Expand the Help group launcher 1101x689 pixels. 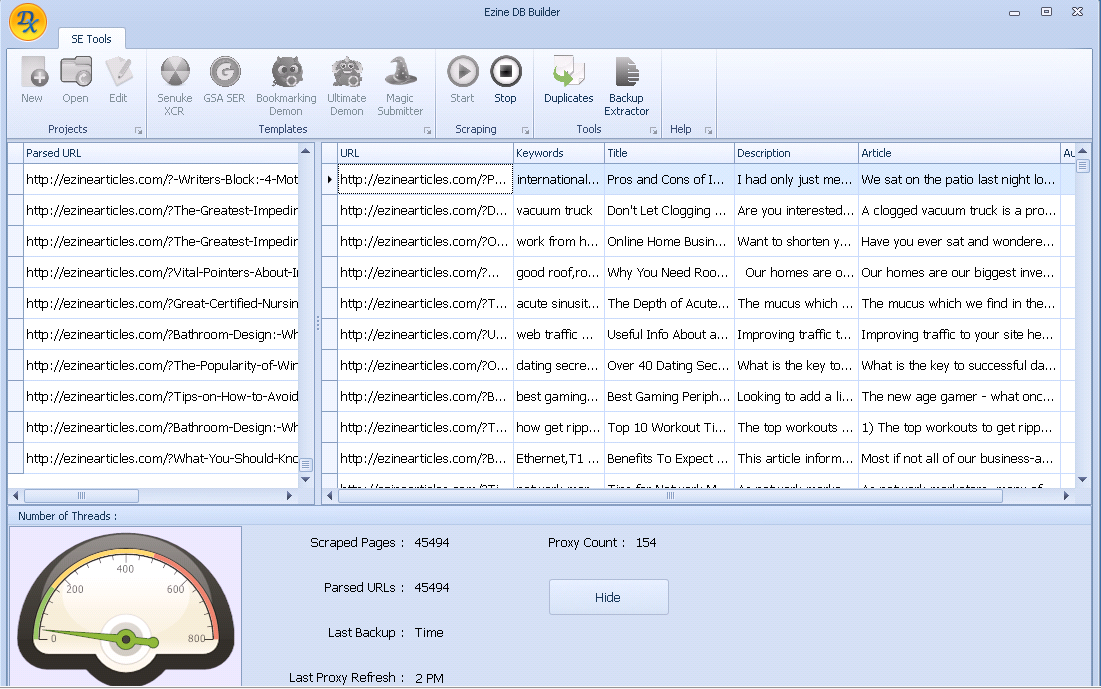click(x=708, y=131)
